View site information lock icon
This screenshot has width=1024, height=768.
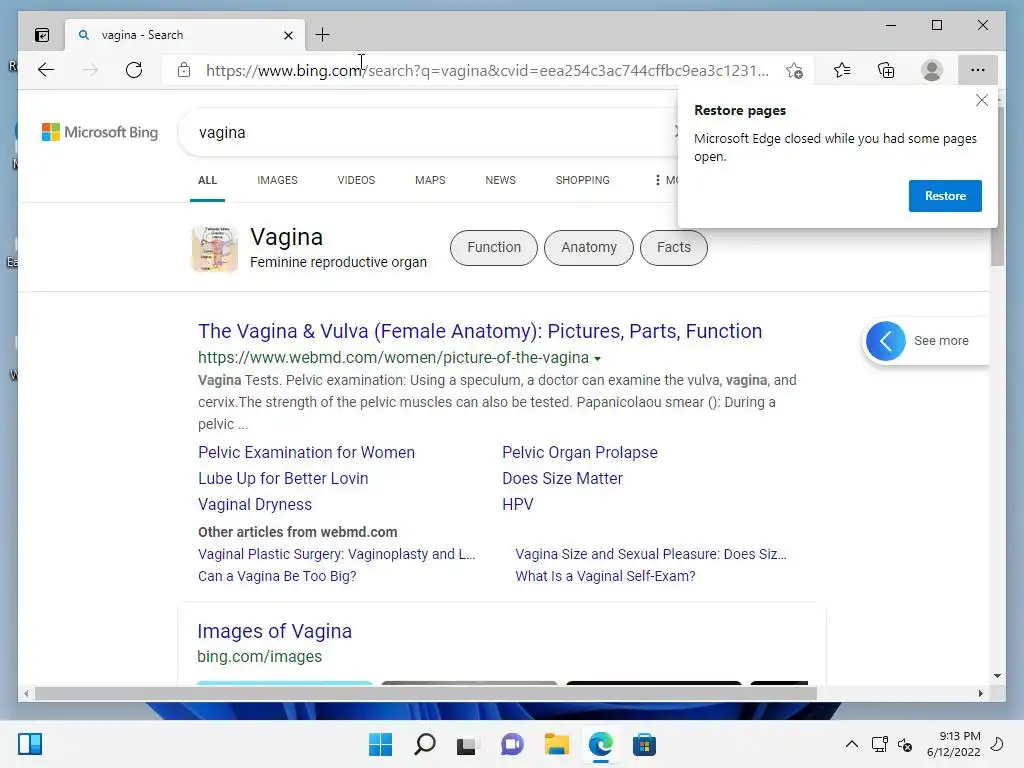pos(184,70)
